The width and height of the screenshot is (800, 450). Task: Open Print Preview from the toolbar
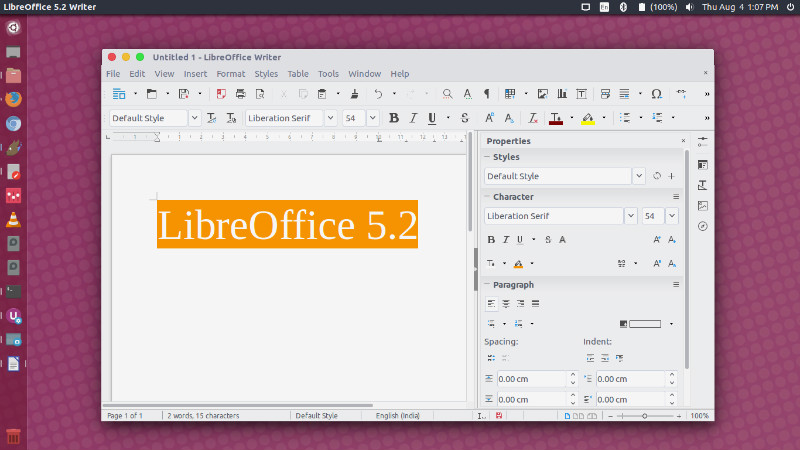260,94
